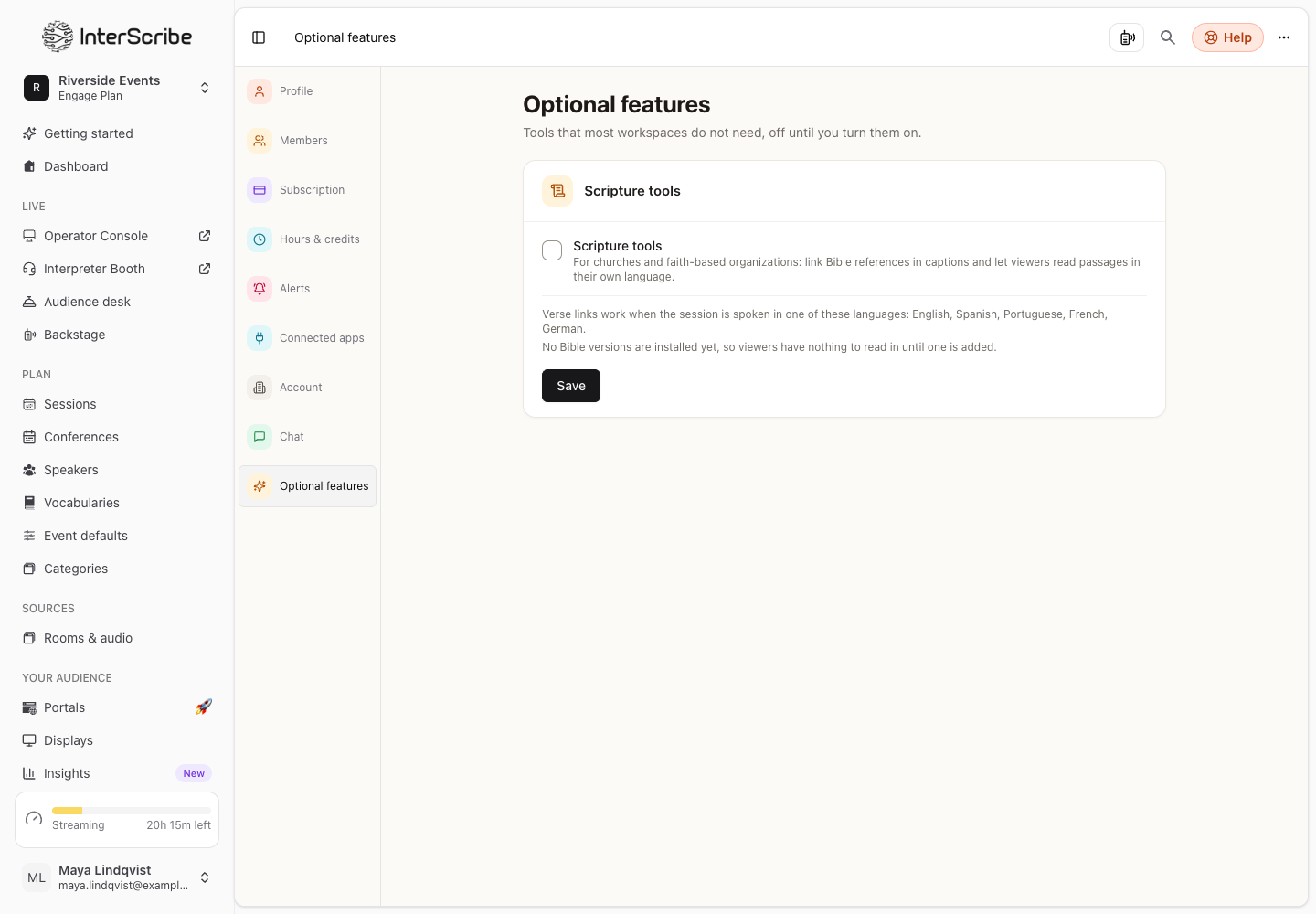Go to Vocabularies
This screenshot has width=1316, height=914.
117,503
